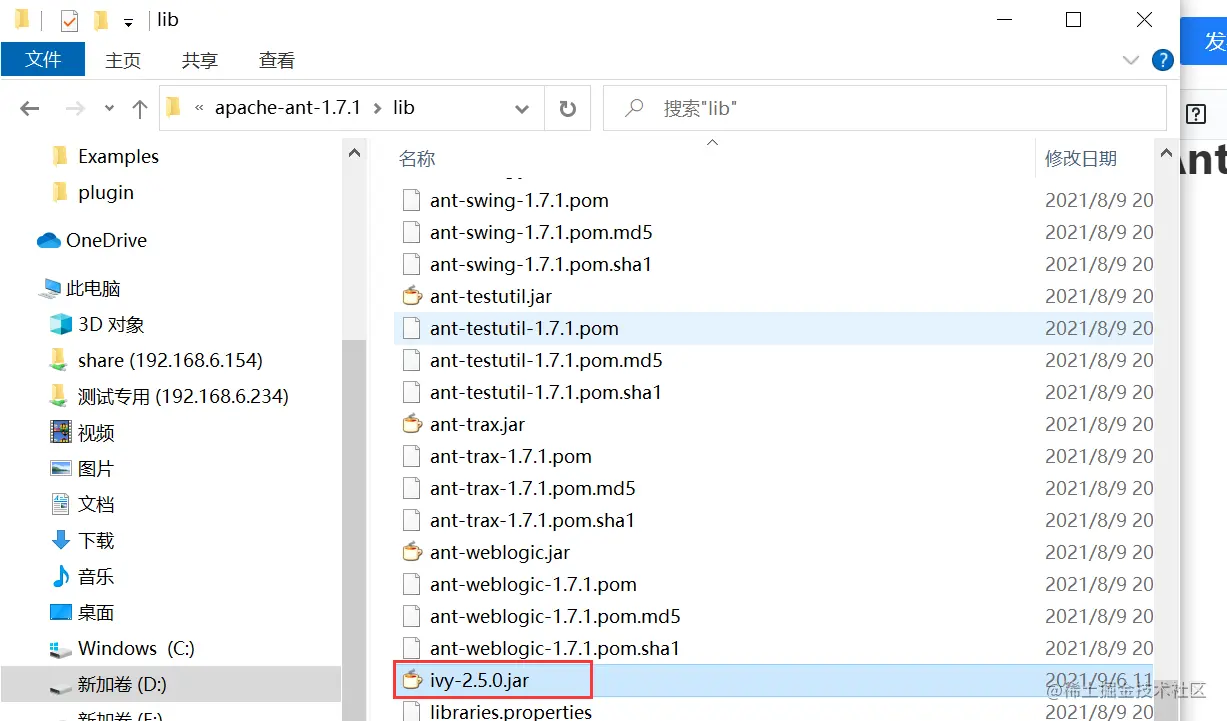Image resolution: width=1227 pixels, height=721 pixels.
Task: Open the 文档 folder
Action: coord(96,504)
